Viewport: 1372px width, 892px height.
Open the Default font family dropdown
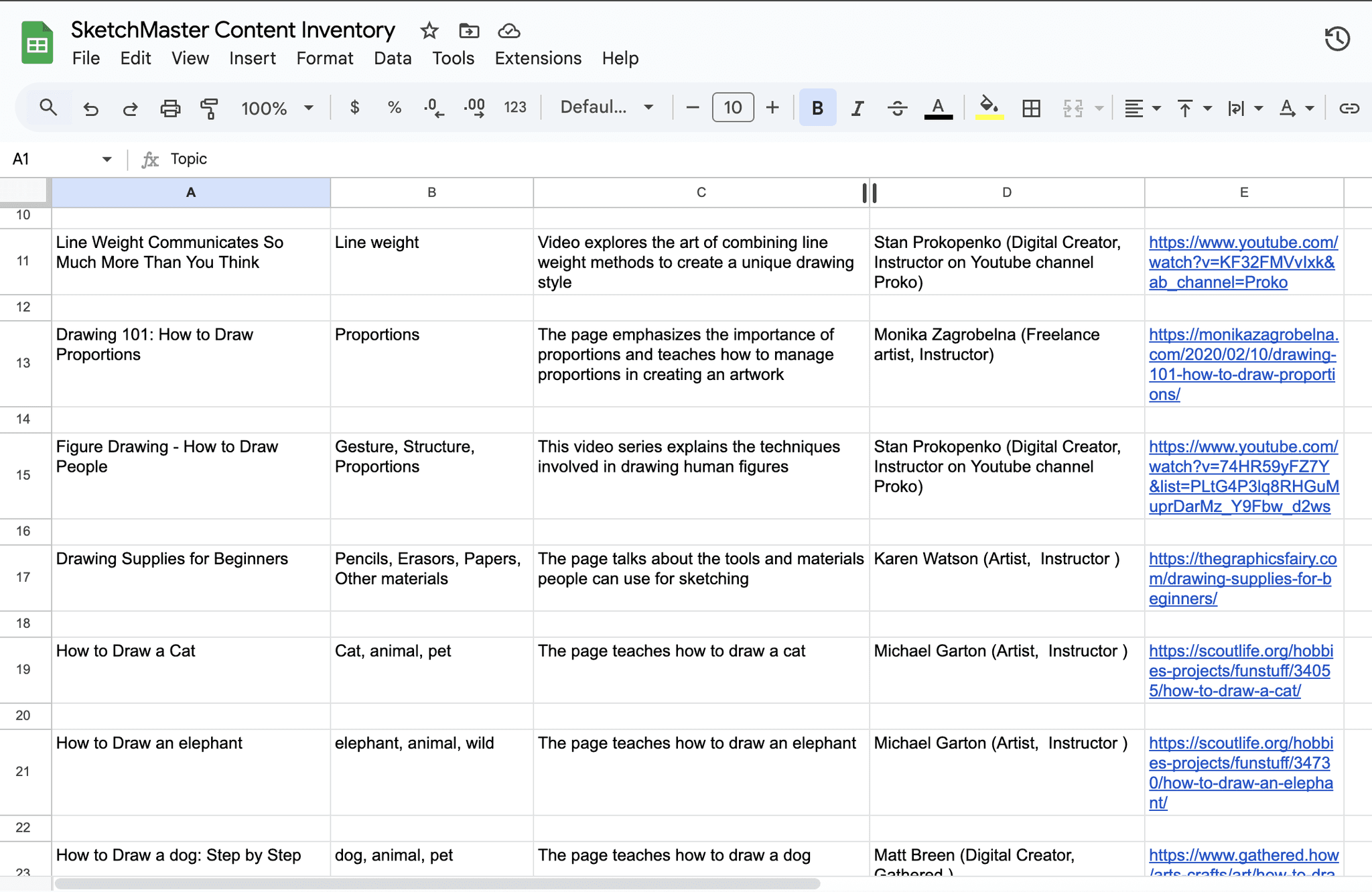coord(606,108)
